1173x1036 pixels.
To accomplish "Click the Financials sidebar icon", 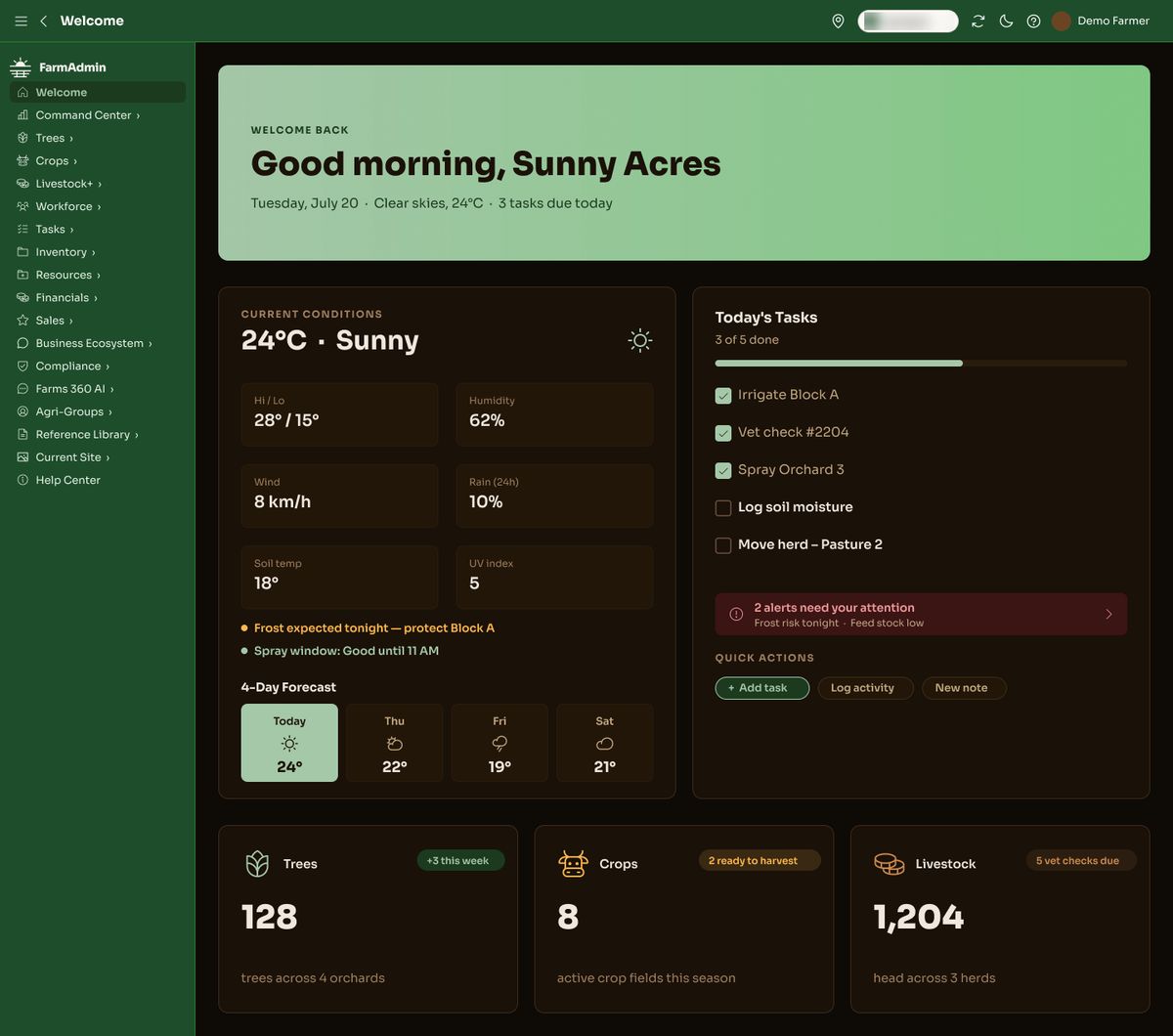I will click(23, 297).
